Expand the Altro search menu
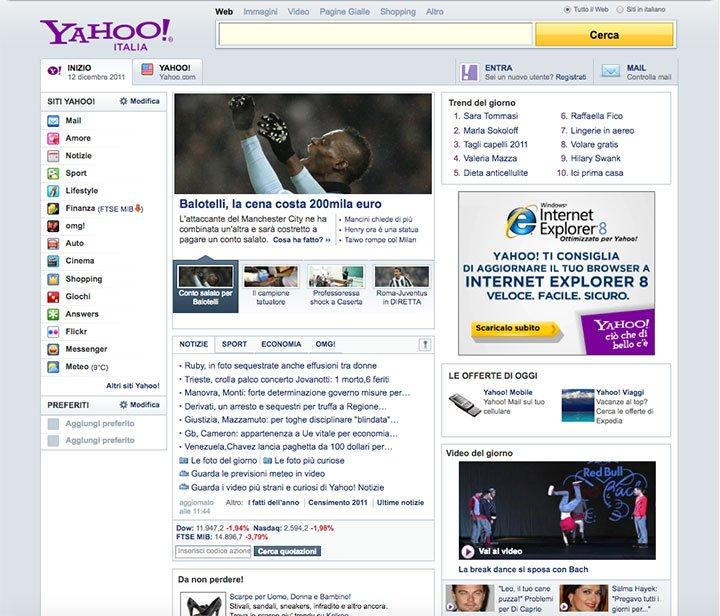 tap(434, 12)
